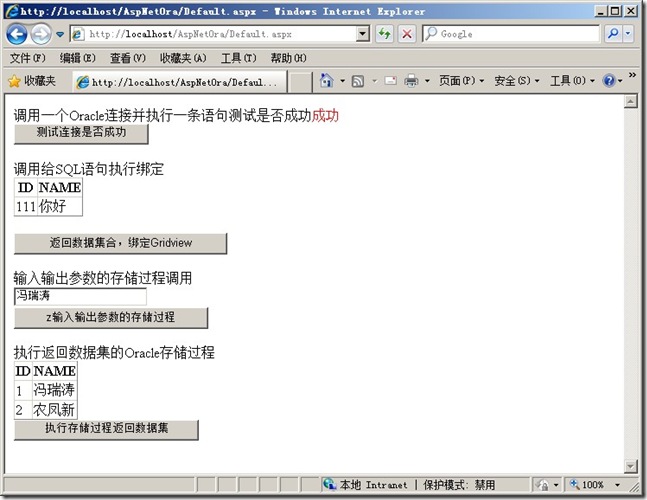Click the 111 cell in first grid

tap(26, 206)
